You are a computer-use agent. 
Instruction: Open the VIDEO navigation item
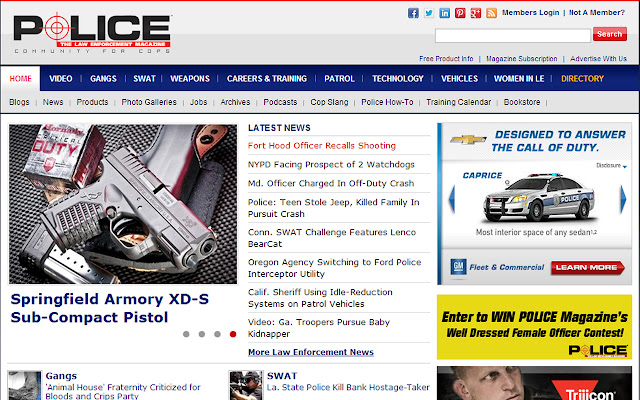coord(61,78)
